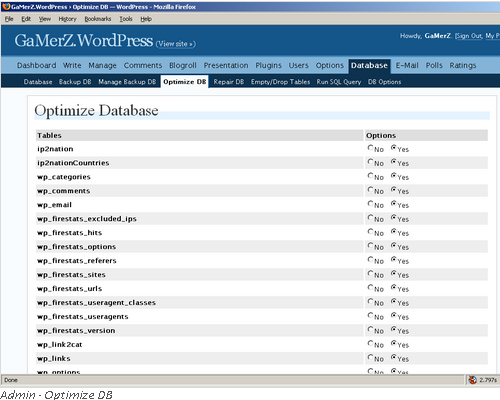Screen dimensions: 500x400
Task: Open the Blogroll admin tab
Action: click(x=183, y=65)
